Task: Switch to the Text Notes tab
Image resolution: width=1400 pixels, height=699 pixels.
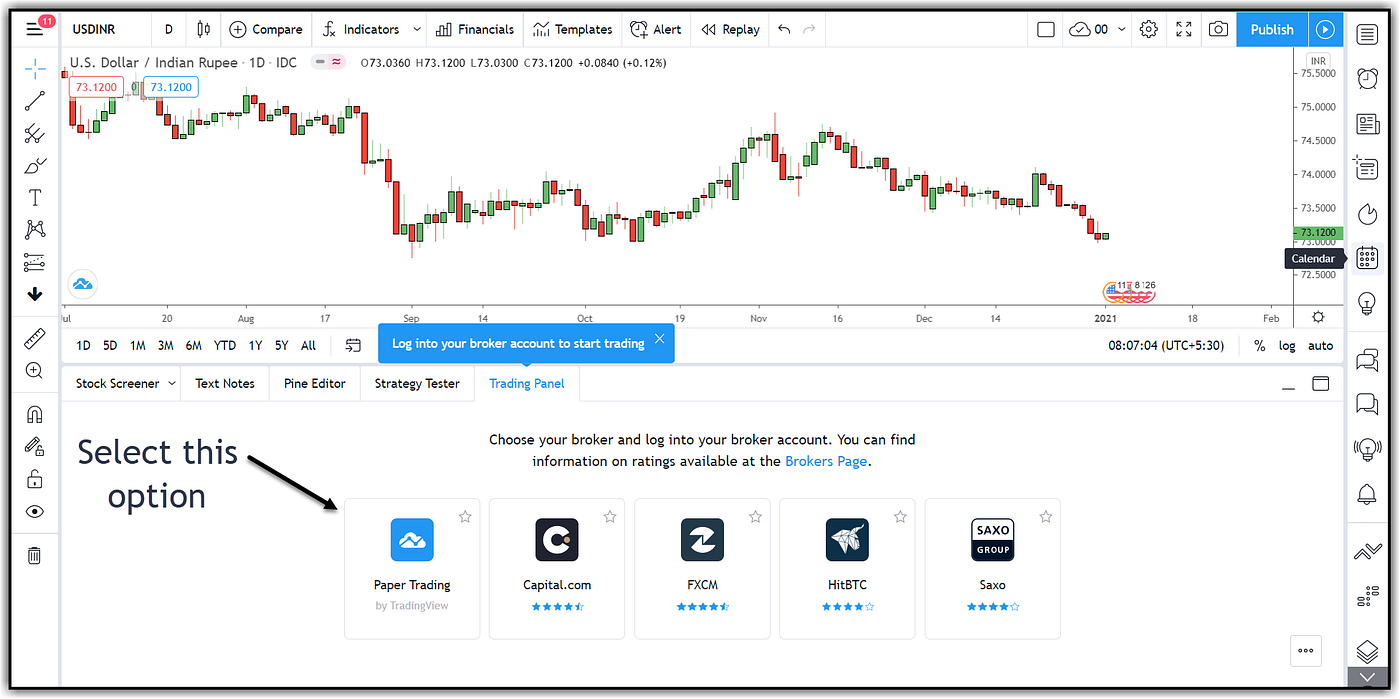Action: (x=225, y=383)
